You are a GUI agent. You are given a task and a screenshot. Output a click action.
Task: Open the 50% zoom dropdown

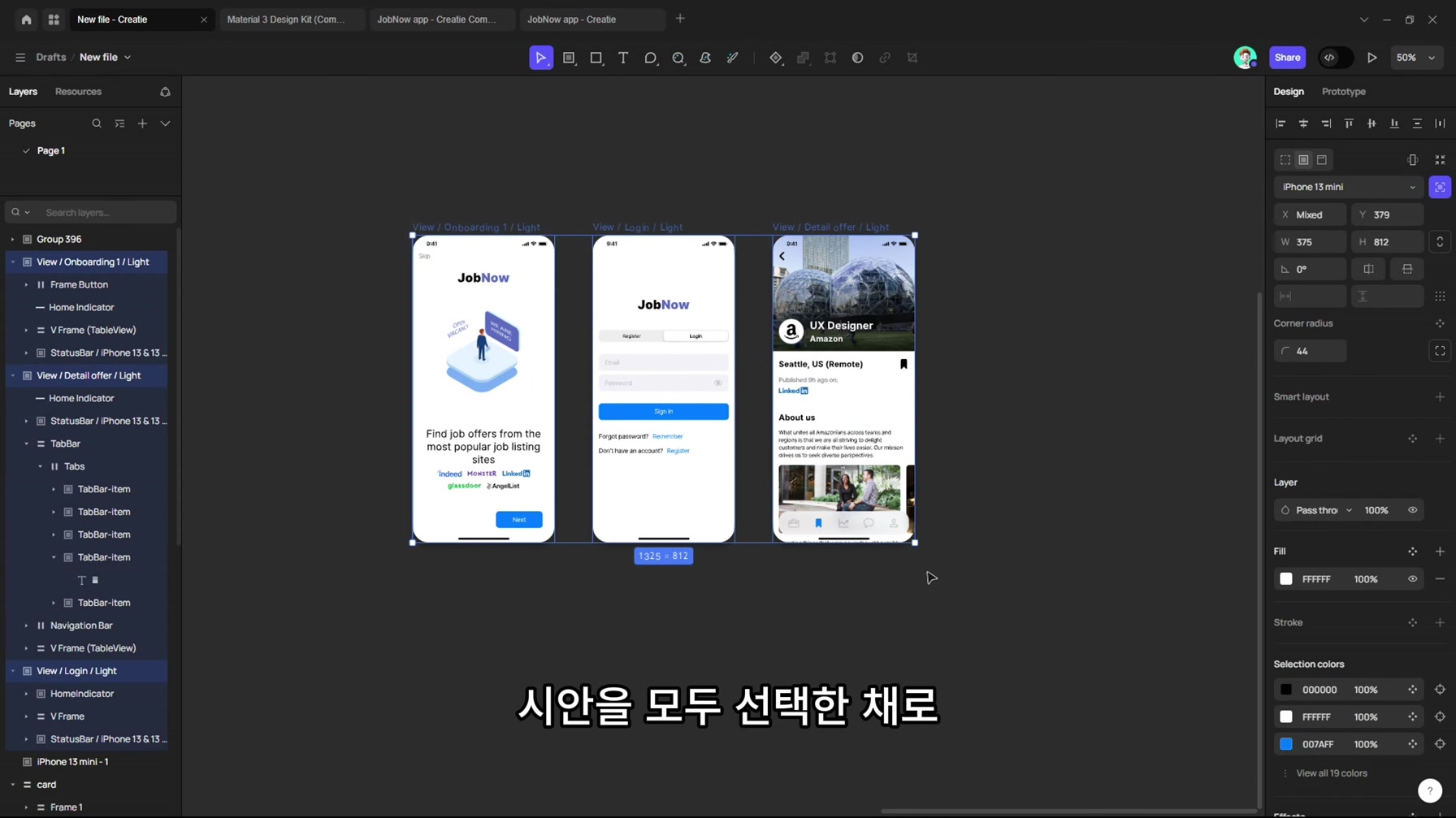tap(1416, 58)
